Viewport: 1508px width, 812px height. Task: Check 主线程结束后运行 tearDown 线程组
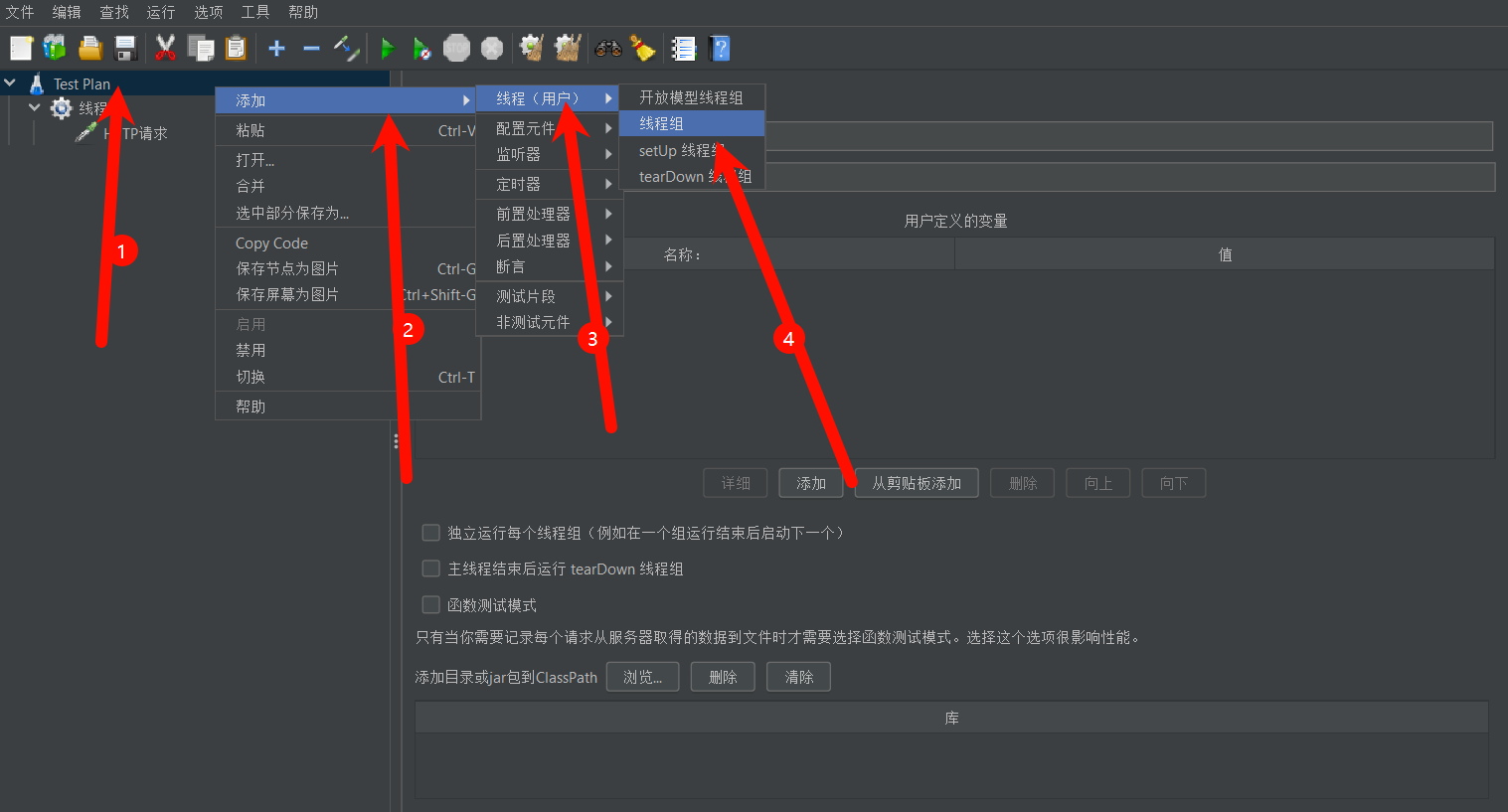click(x=430, y=568)
